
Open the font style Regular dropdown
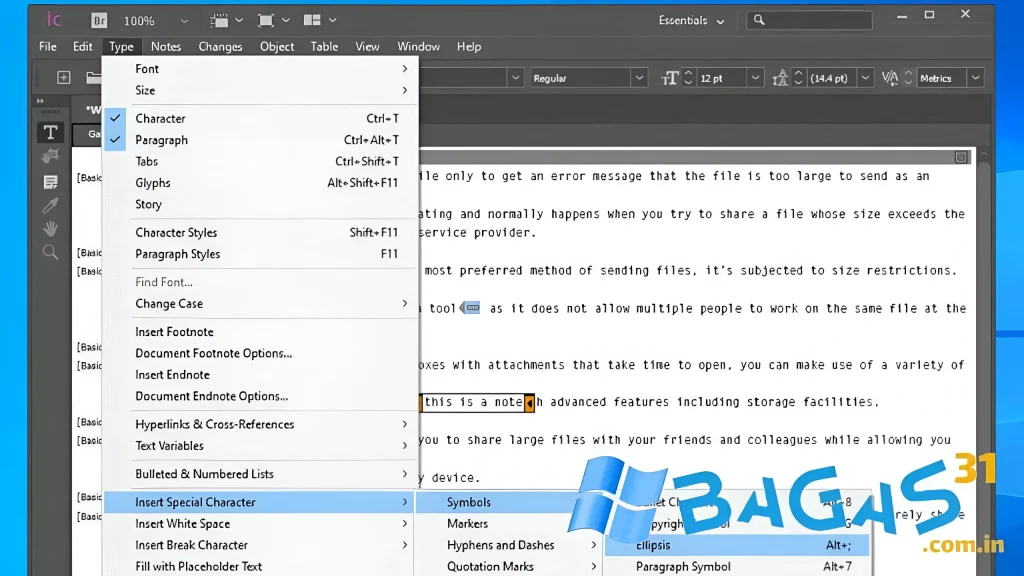click(639, 78)
